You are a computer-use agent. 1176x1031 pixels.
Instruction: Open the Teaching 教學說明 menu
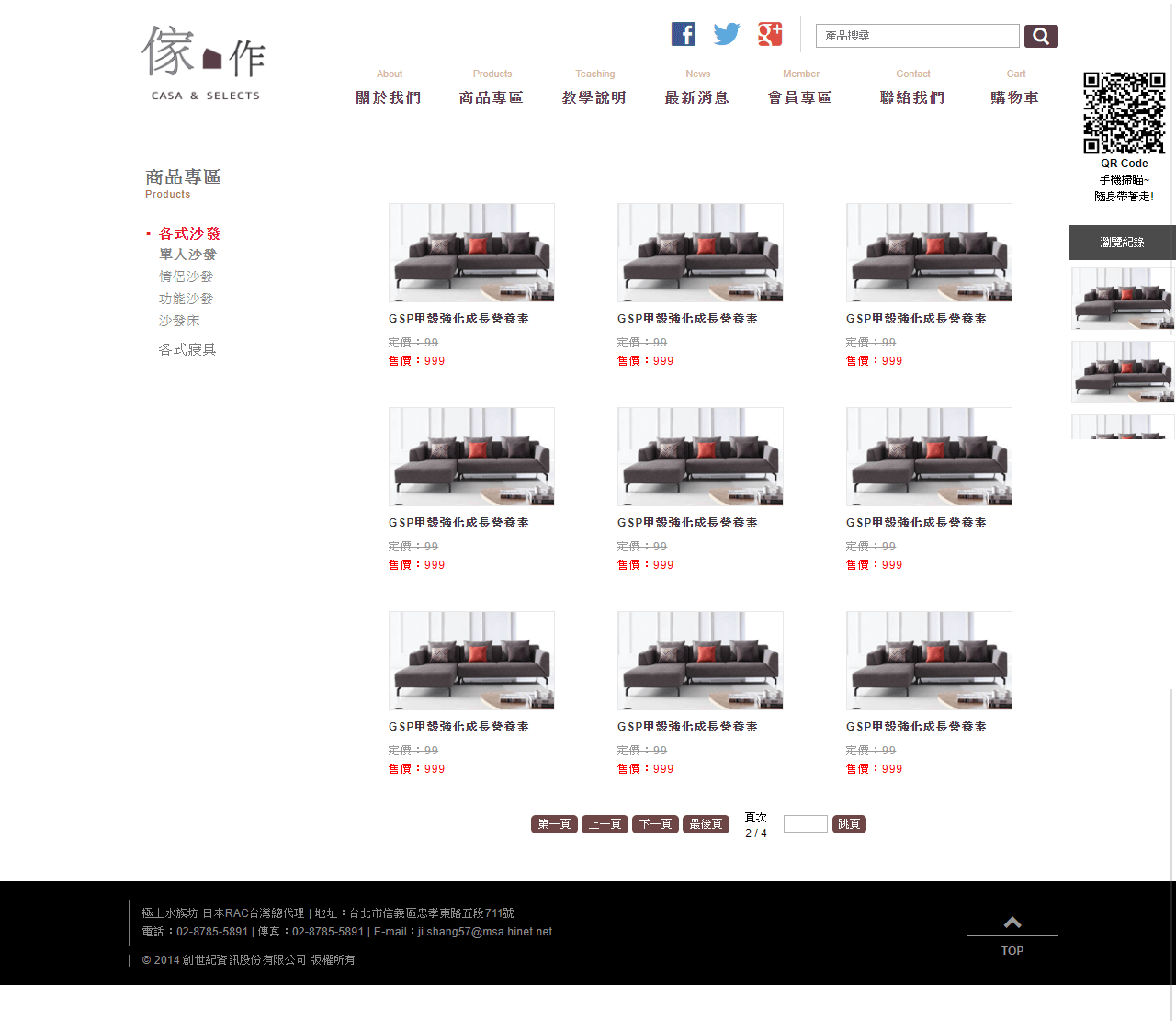594,87
